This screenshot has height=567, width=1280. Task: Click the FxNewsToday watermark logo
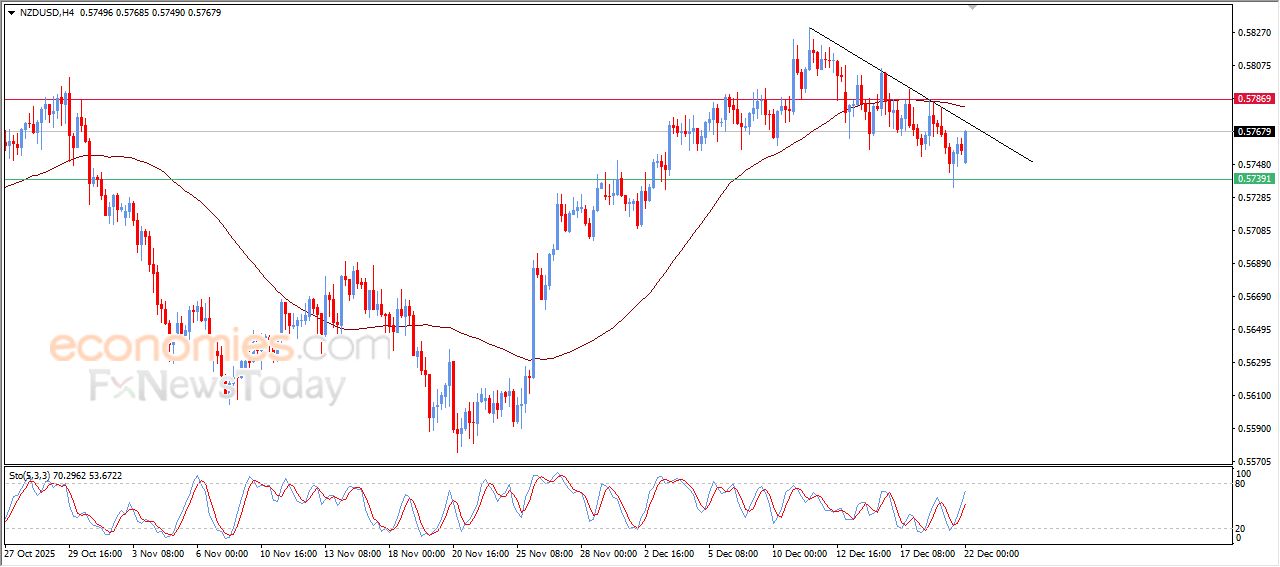click(219, 386)
